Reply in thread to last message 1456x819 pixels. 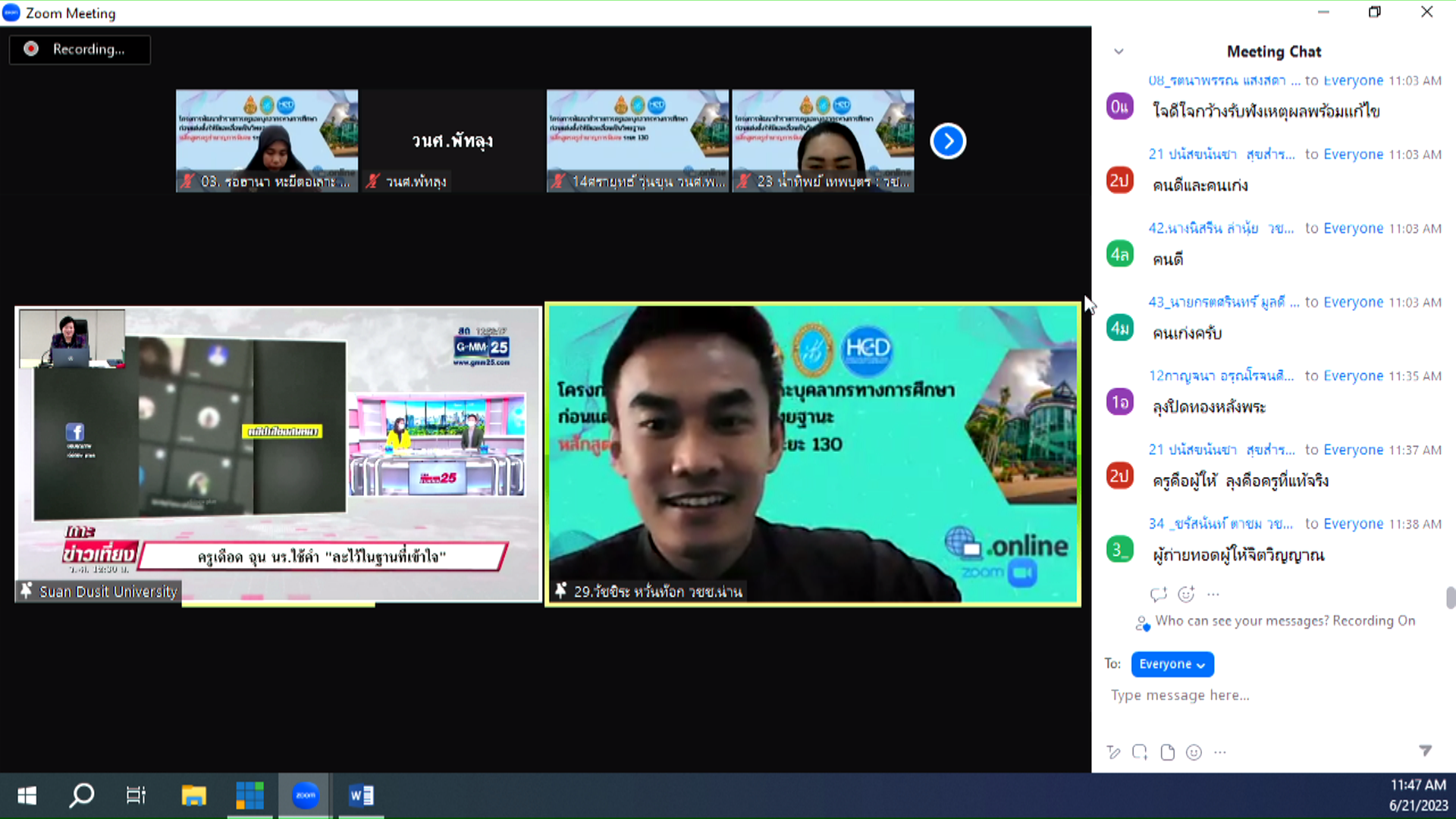click(x=1158, y=595)
